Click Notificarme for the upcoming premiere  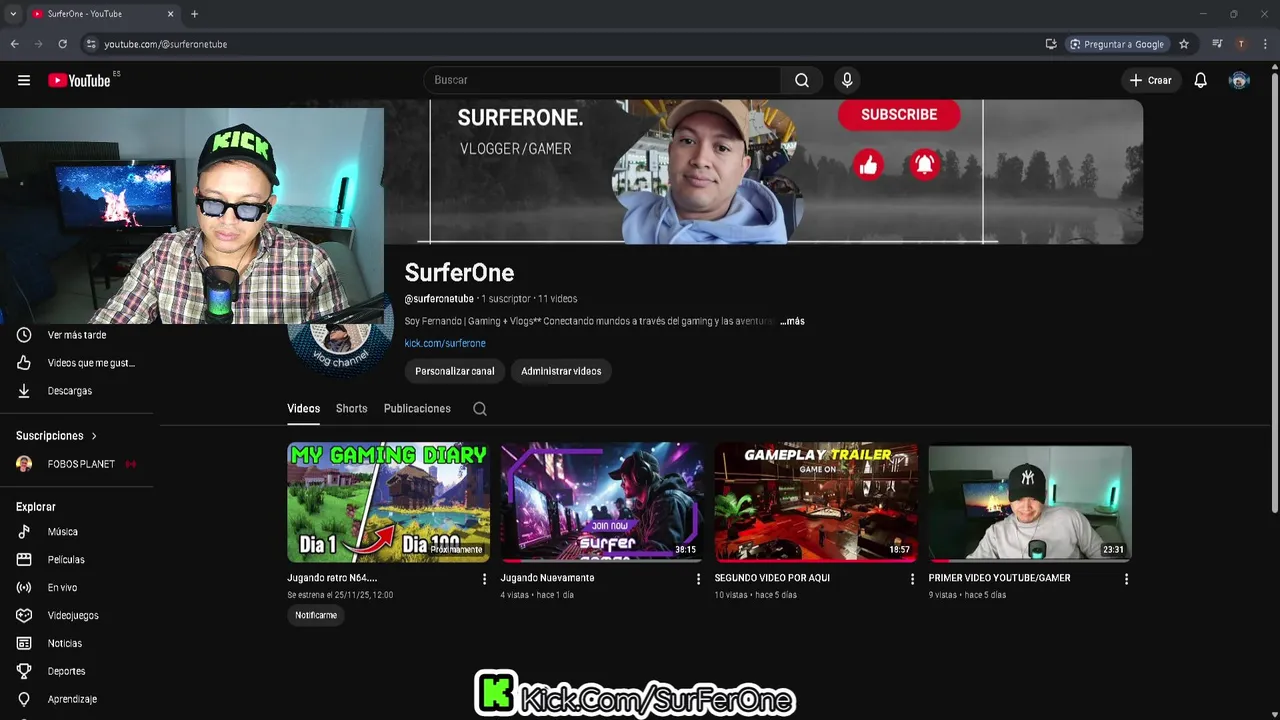(316, 615)
